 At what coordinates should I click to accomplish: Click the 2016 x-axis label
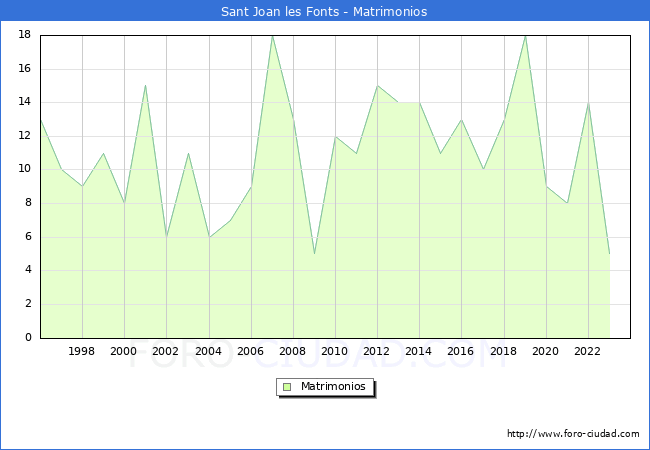(461, 351)
